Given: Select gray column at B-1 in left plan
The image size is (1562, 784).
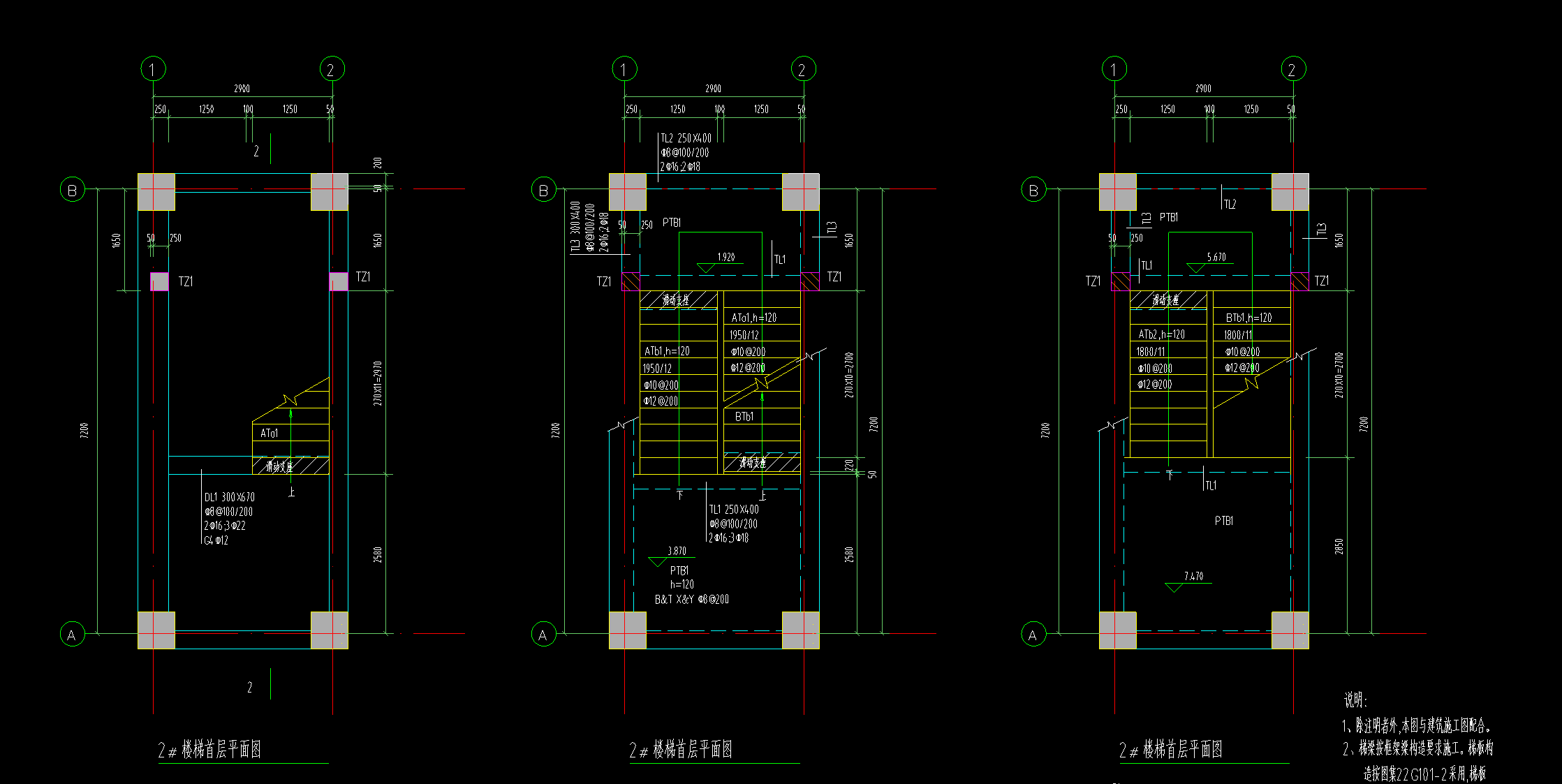Looking at the screenshot, I should point(156,192).
